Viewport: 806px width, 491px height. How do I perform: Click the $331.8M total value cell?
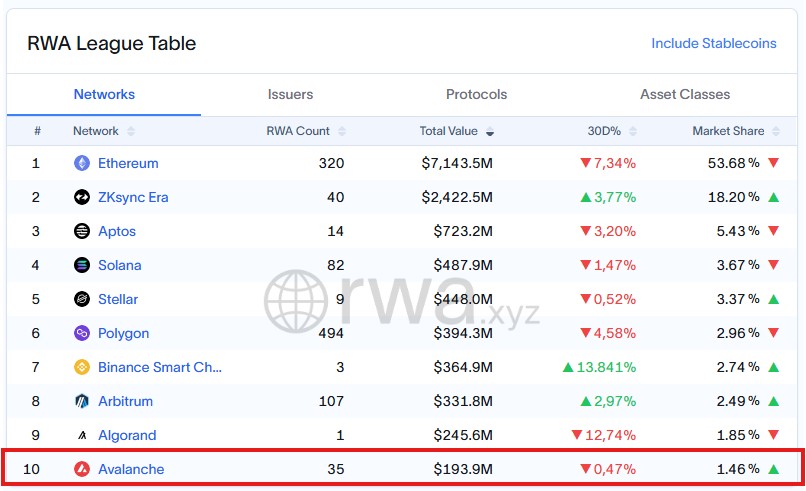point(463,401)
